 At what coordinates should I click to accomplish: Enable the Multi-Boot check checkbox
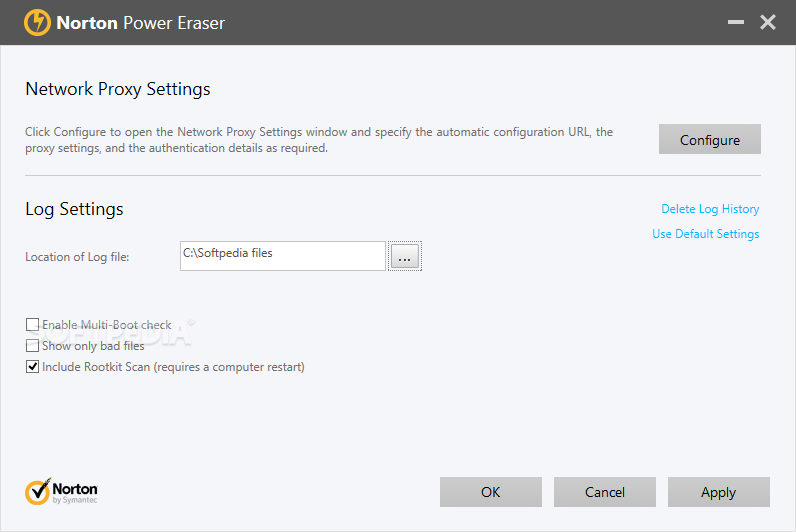(32, 325)
